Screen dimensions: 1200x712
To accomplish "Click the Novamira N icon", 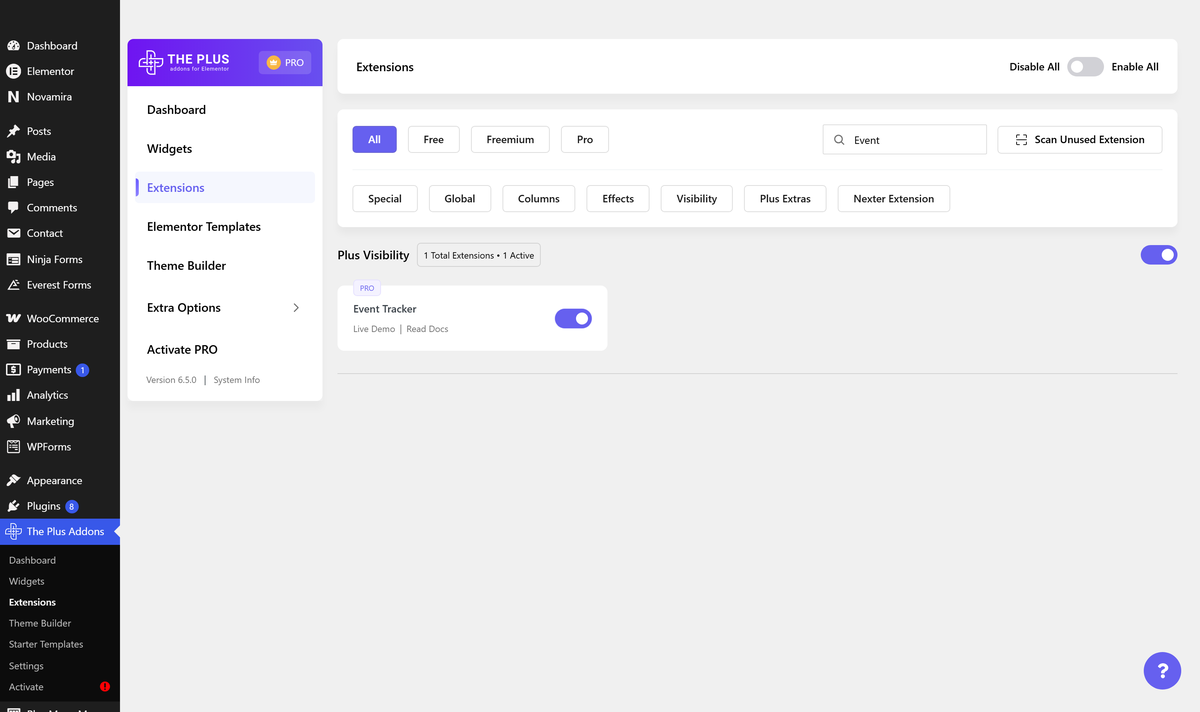I will pyautogui.click(x=14, y=97).
